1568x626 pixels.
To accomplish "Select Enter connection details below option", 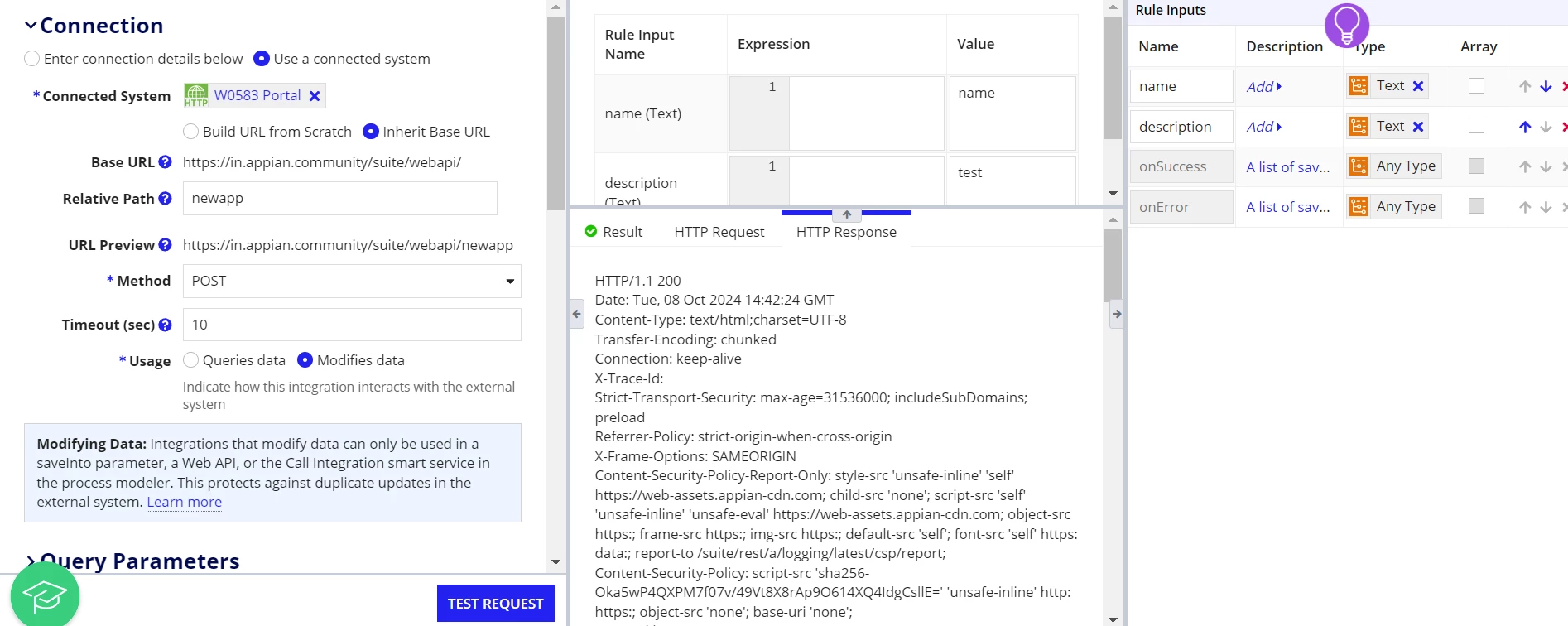I will coord(32,59).
